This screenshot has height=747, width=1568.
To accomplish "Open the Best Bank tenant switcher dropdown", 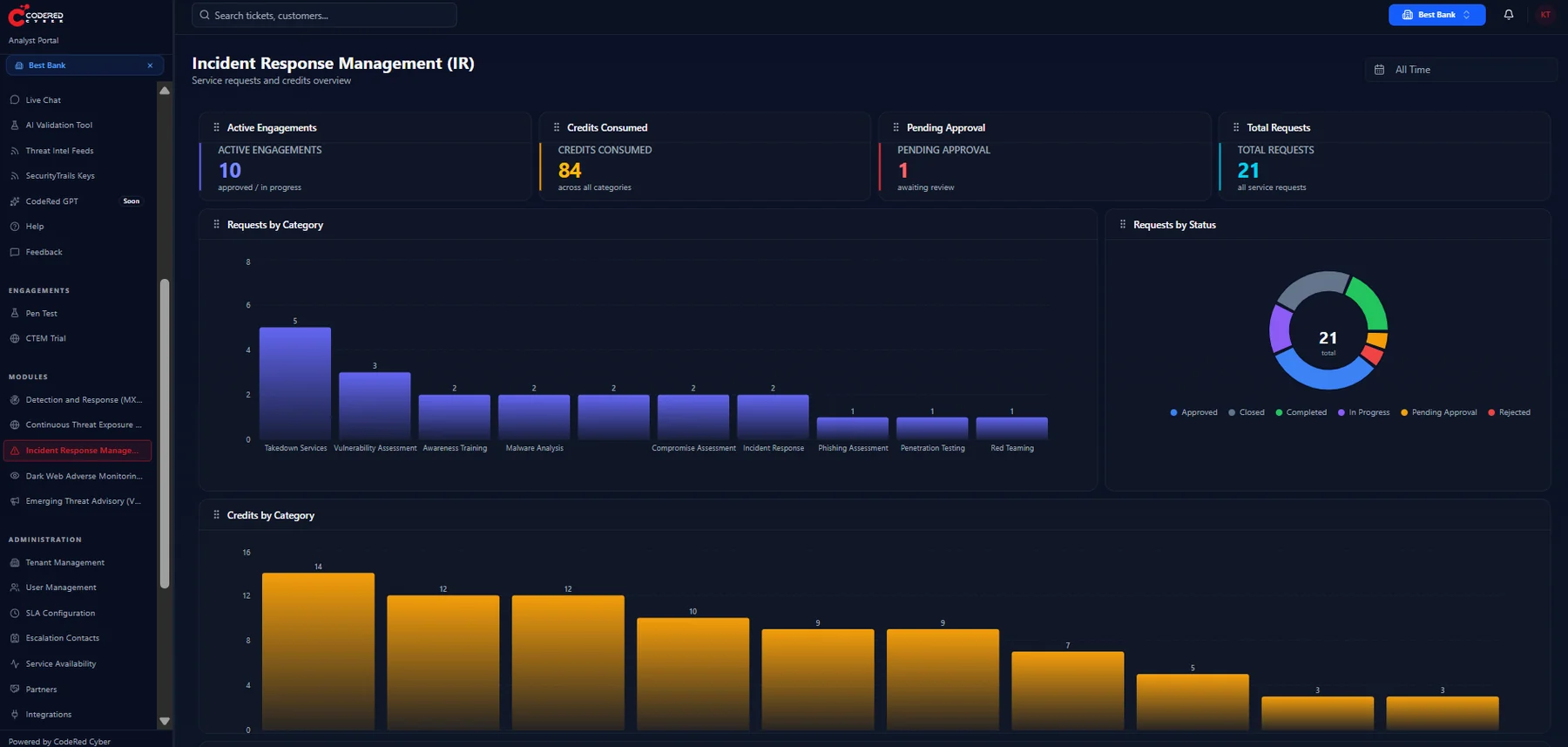I will point(1436,15).
